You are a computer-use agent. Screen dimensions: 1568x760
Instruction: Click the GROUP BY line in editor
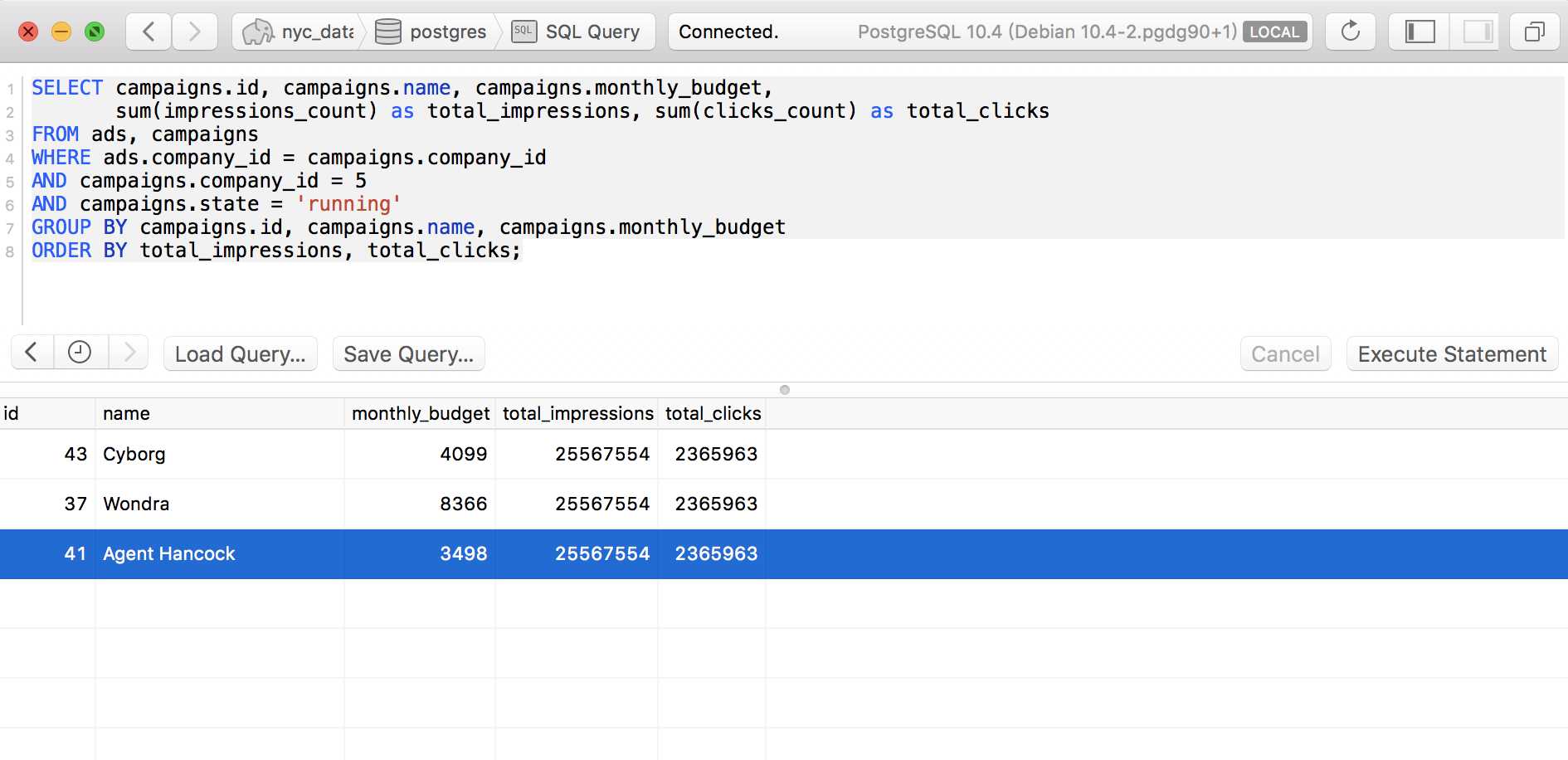click(x=408, y=227)
